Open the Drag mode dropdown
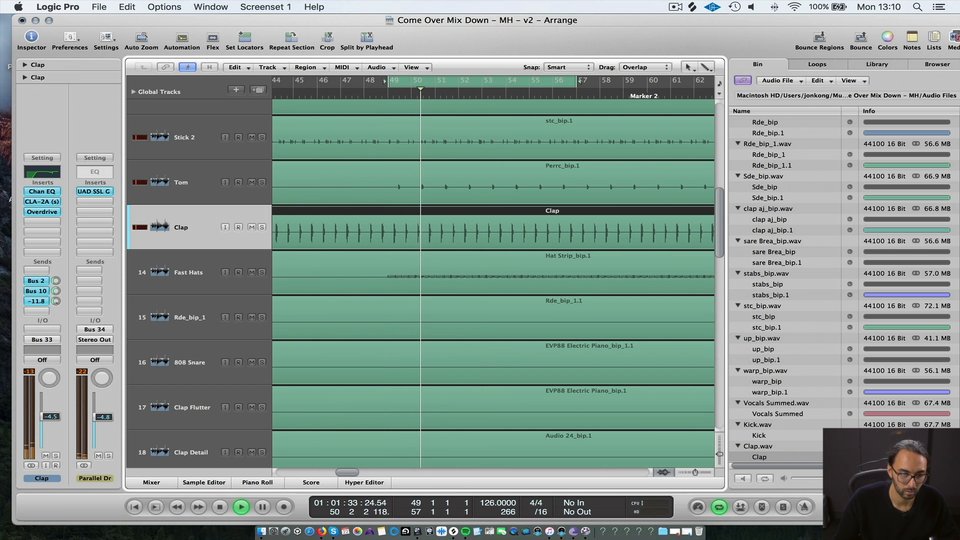The image size is (960, 540). (x=645, y=67)
